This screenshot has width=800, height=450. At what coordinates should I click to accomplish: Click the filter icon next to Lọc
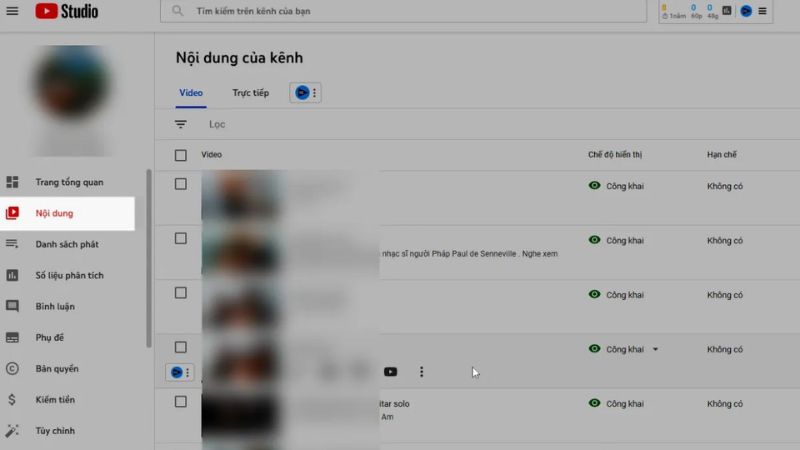coord(181,124)
